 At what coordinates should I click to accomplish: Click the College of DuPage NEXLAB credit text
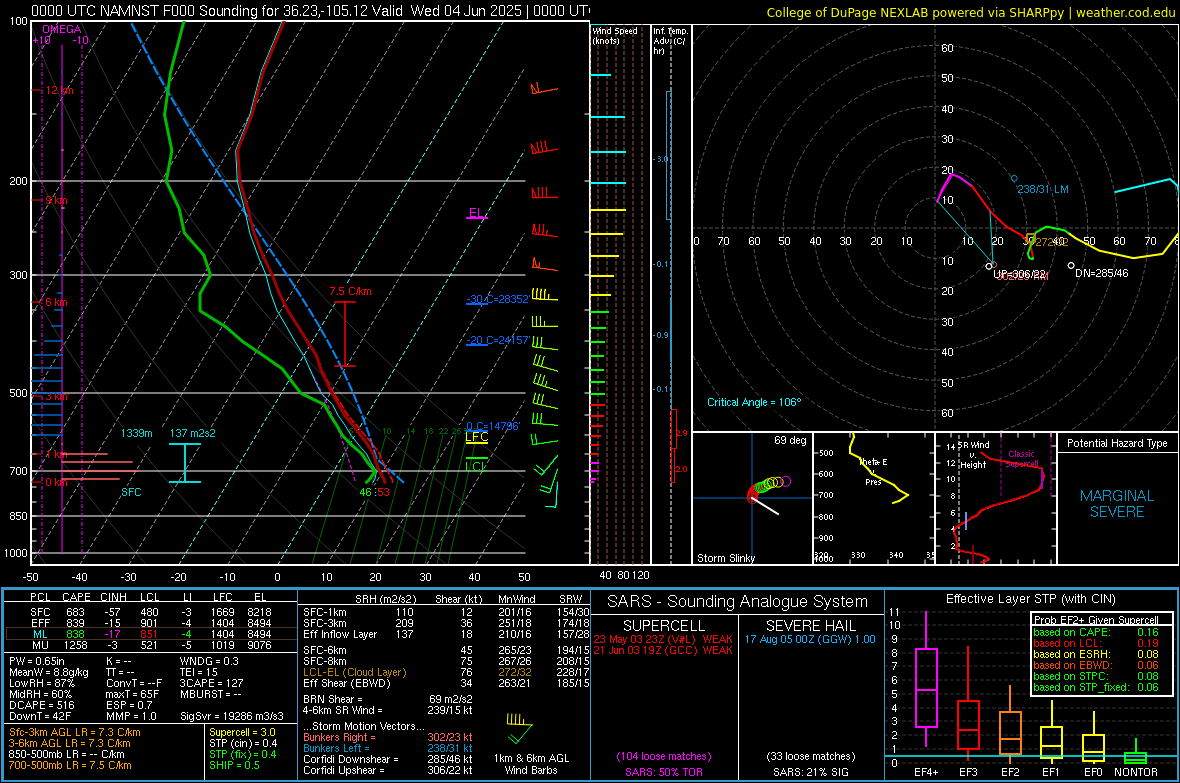coord(970,13)
